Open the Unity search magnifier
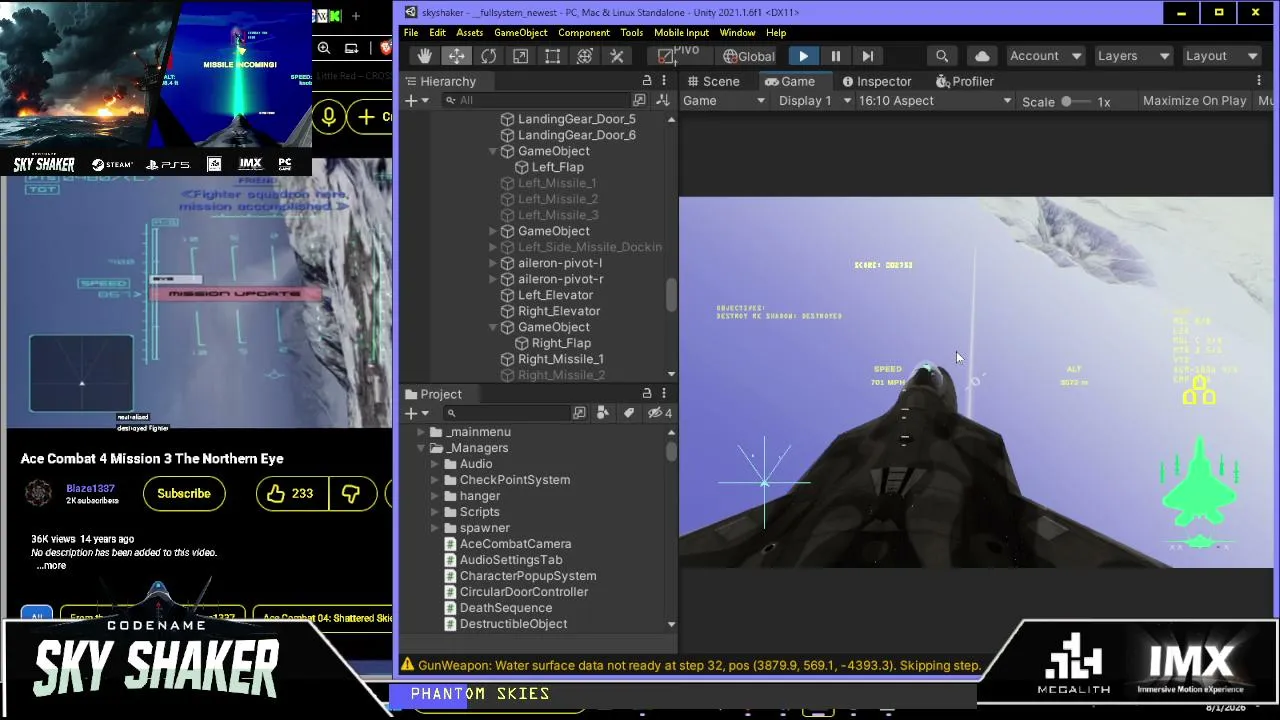Image resolution: width=1280 pixels, height=720 pixels. tap(942, 56)
